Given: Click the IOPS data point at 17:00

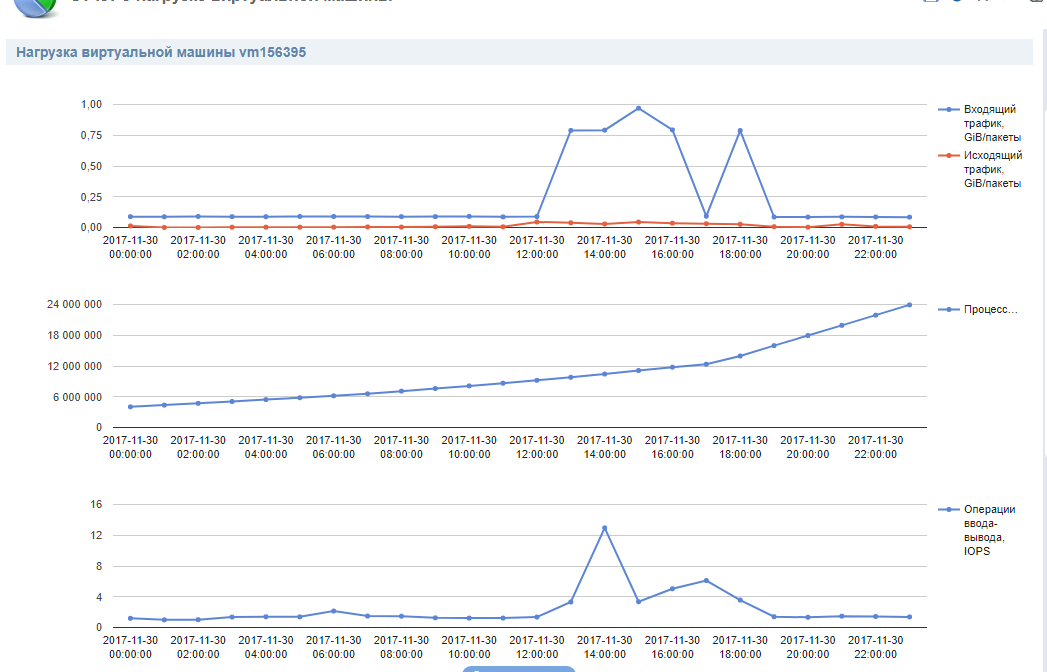Looking at the screenshot, I should pyautogui.click(x=706, y=580).
